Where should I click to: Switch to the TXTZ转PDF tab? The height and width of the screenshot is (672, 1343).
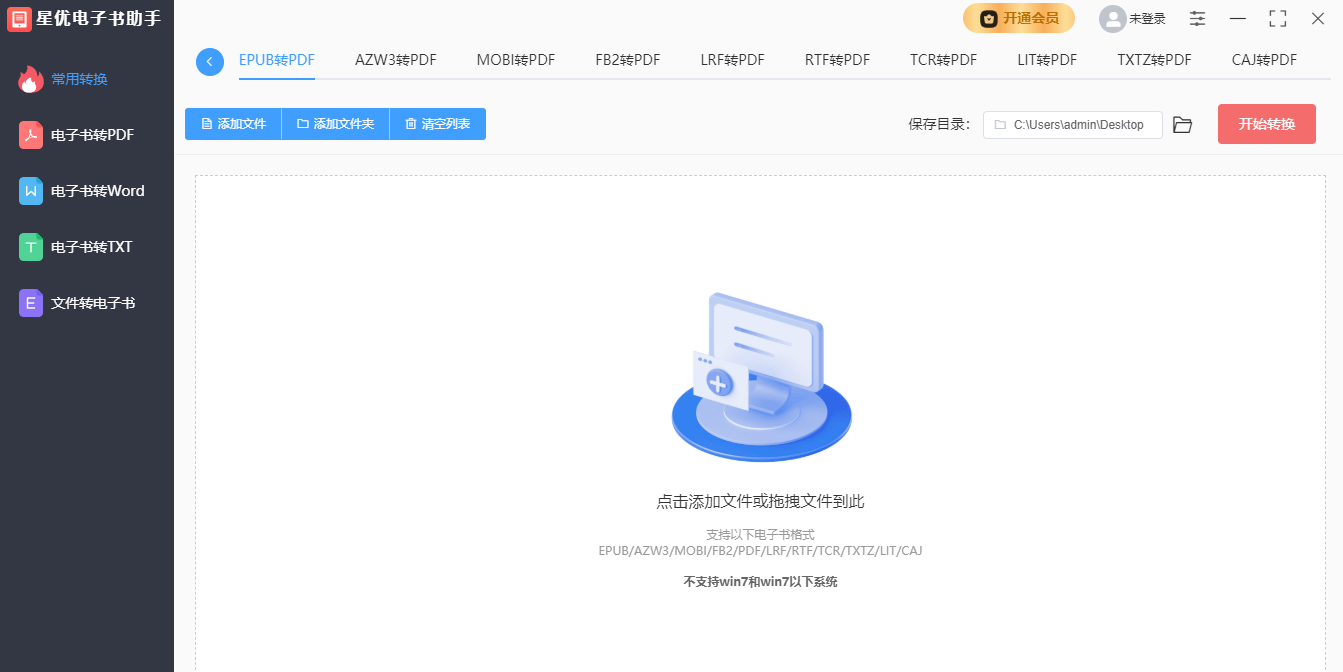[1155, 60]
